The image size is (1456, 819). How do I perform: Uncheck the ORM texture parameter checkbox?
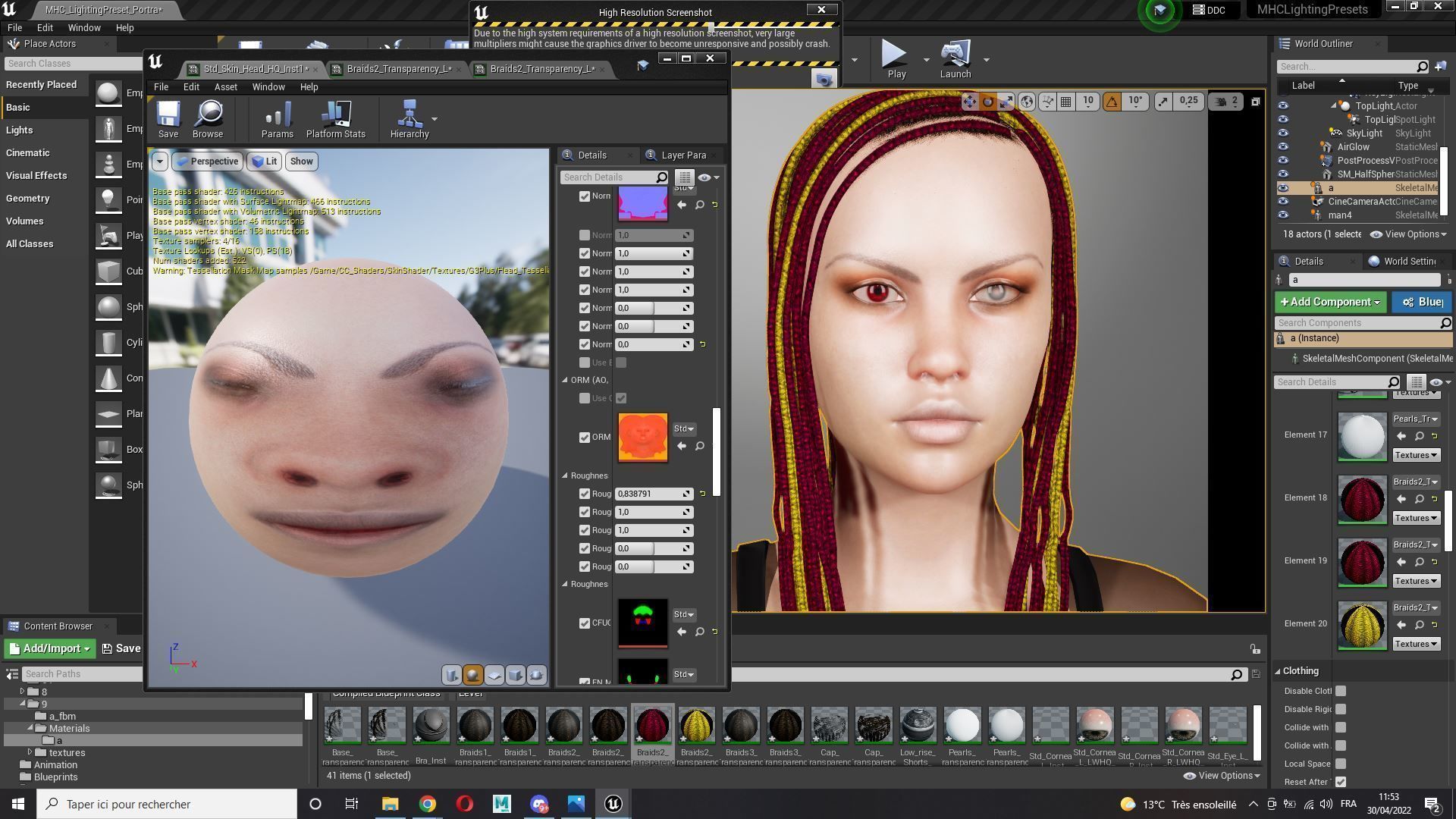[x=585, y=438]
